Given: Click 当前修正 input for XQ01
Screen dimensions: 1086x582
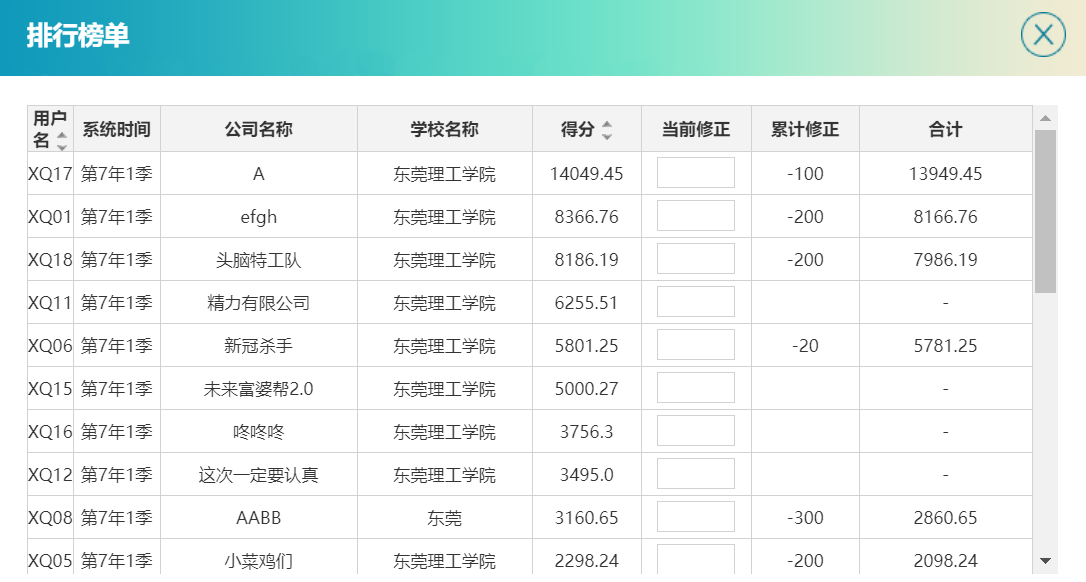Looking at the screenshot, I should pos(695,216).
